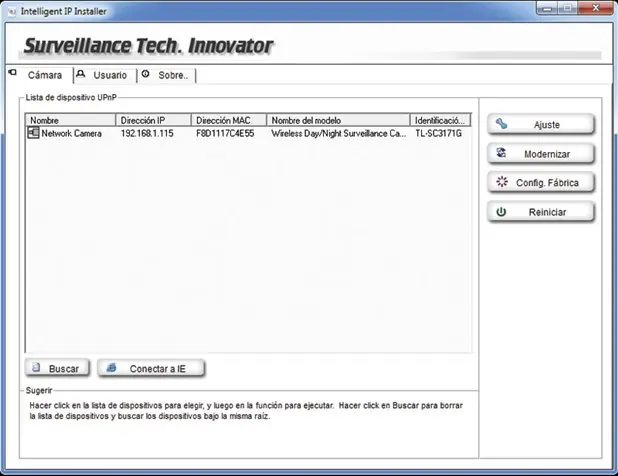Click Wireless Day/Night Surveillance Ca... model cell

tap(339, 134)
